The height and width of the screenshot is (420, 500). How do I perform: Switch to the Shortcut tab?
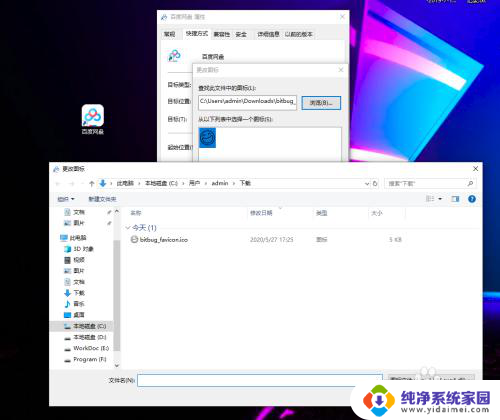tap(197, 34)
